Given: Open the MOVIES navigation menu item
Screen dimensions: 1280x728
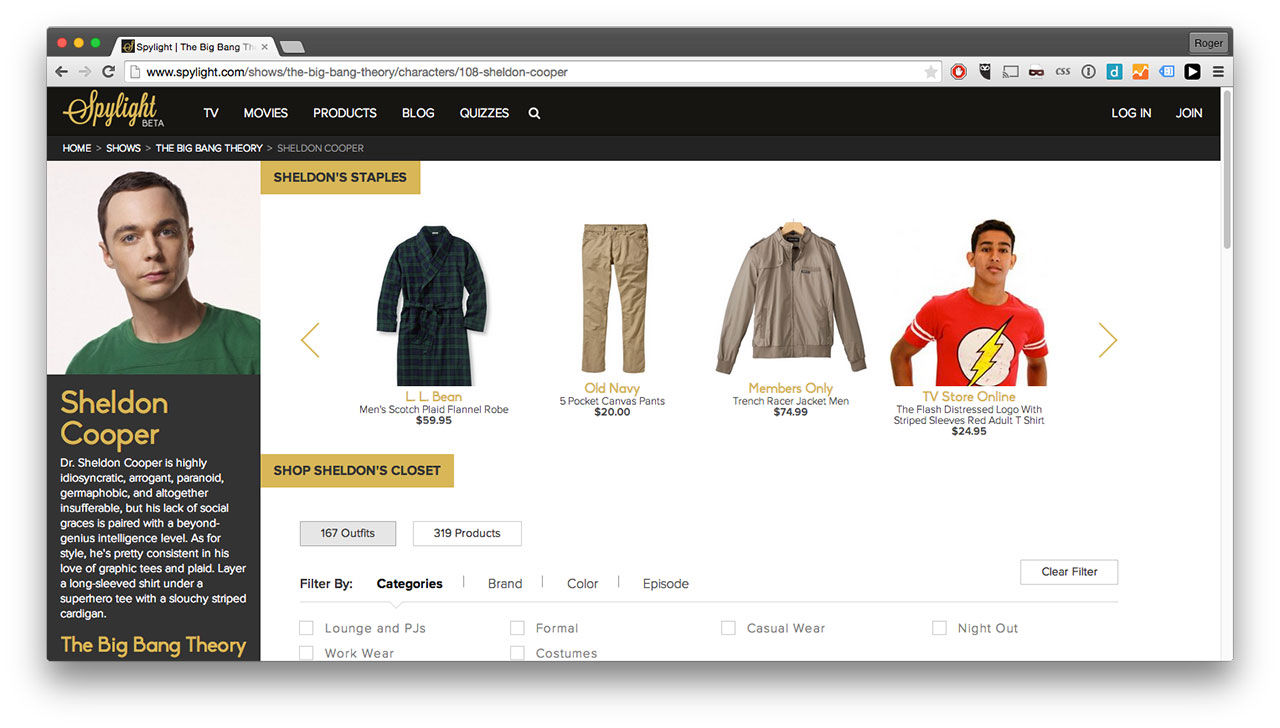Looking at the screenshot, I should [x=265, y=113].
